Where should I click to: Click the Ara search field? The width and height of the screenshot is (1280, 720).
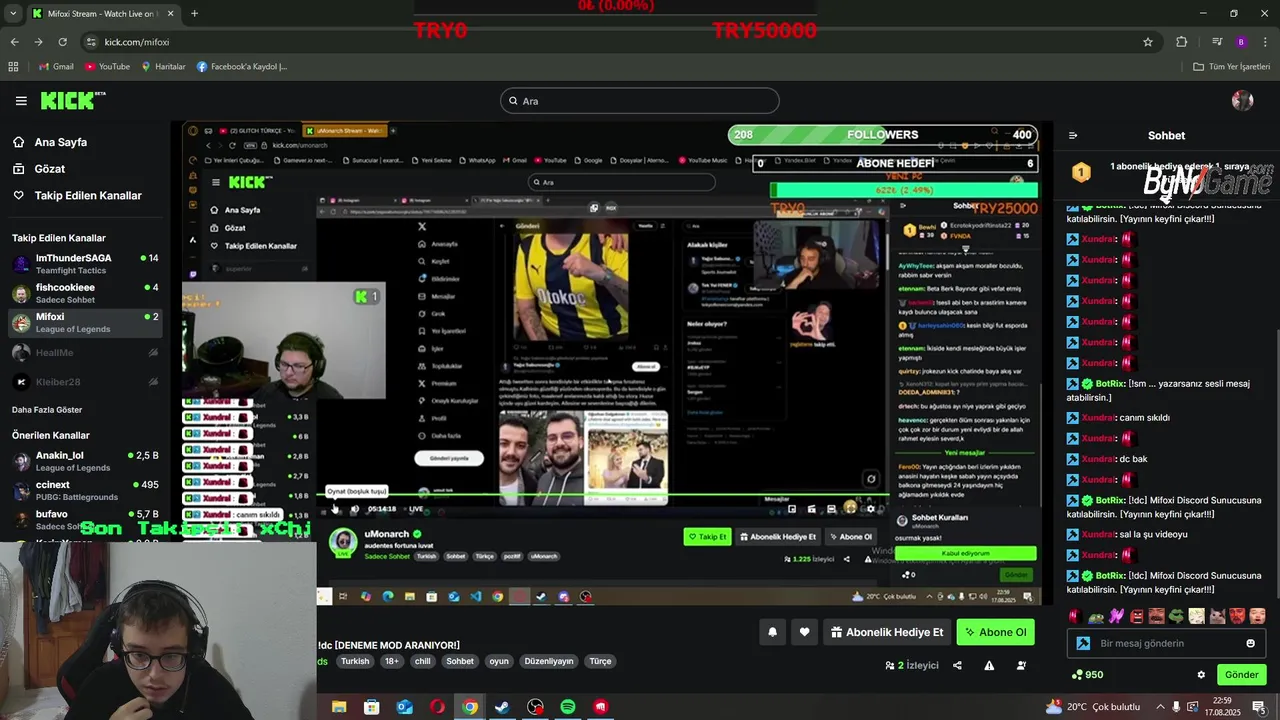(x=639, y=101)
